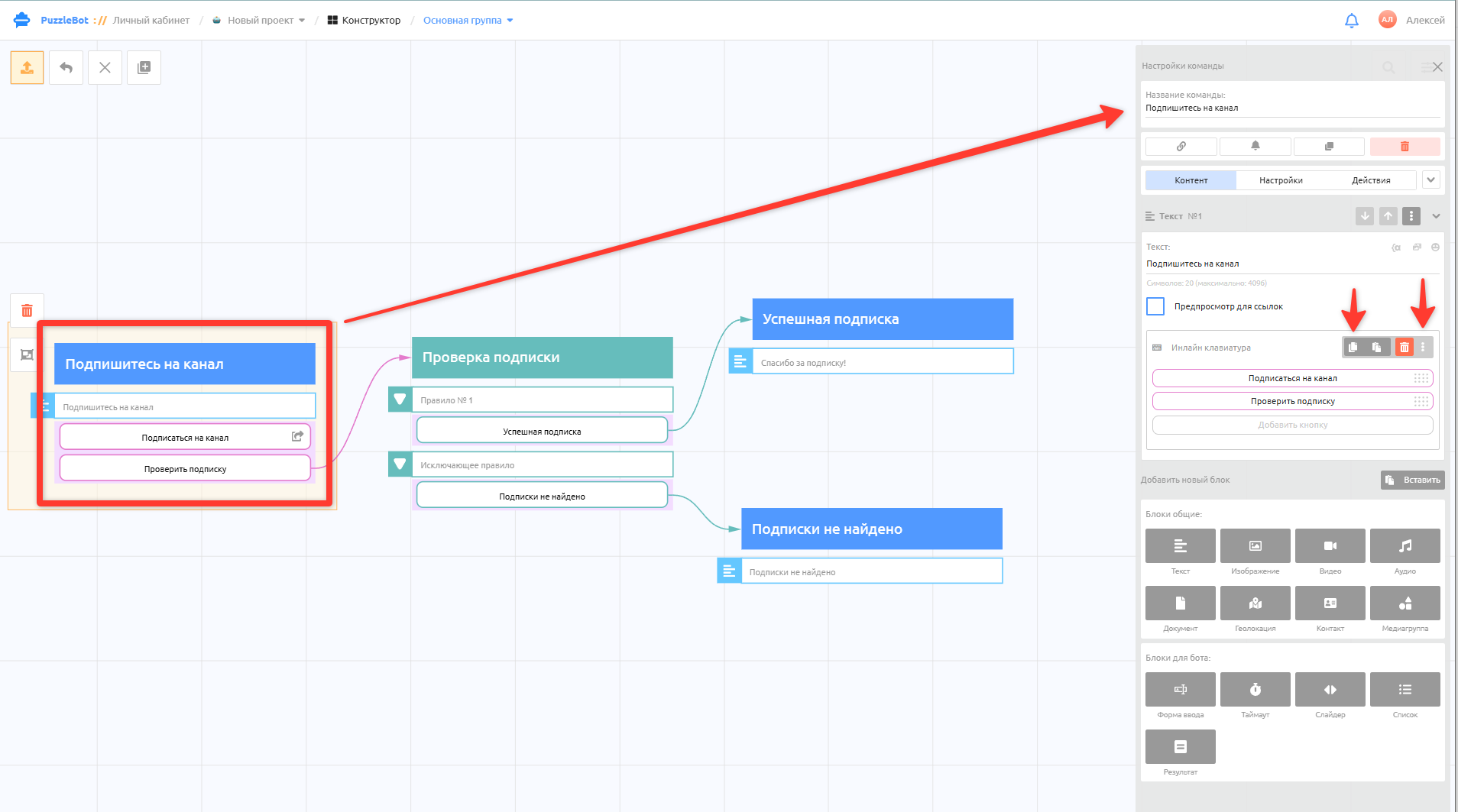The width and height of the screenshot is (1458, 812).
Task: Click the orange upload/publish icon button
Action: coord(27,67)
